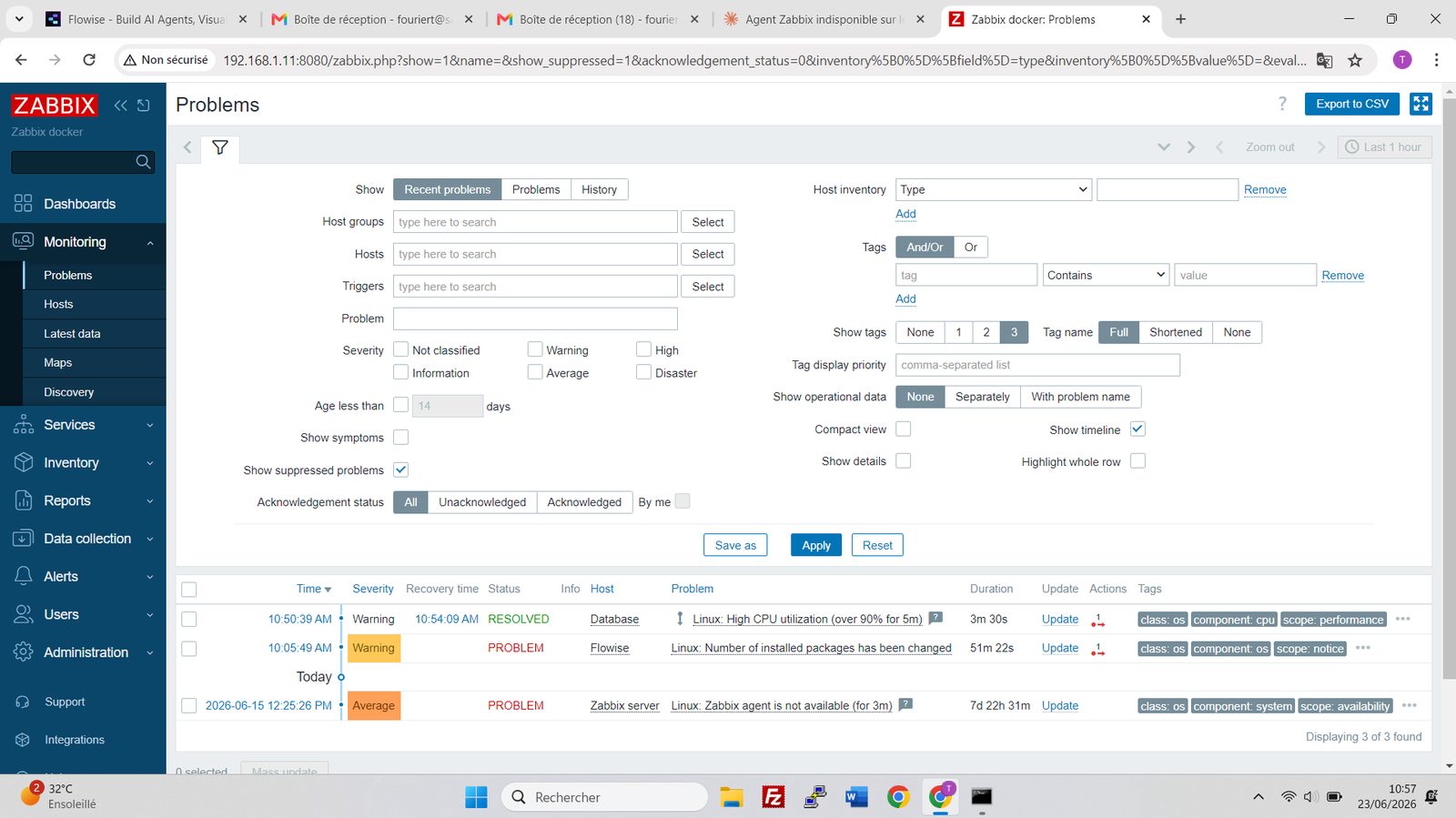Reset the filter settings
The width and height of the screenshot is (1456, 818).
[x=877, y=545]
